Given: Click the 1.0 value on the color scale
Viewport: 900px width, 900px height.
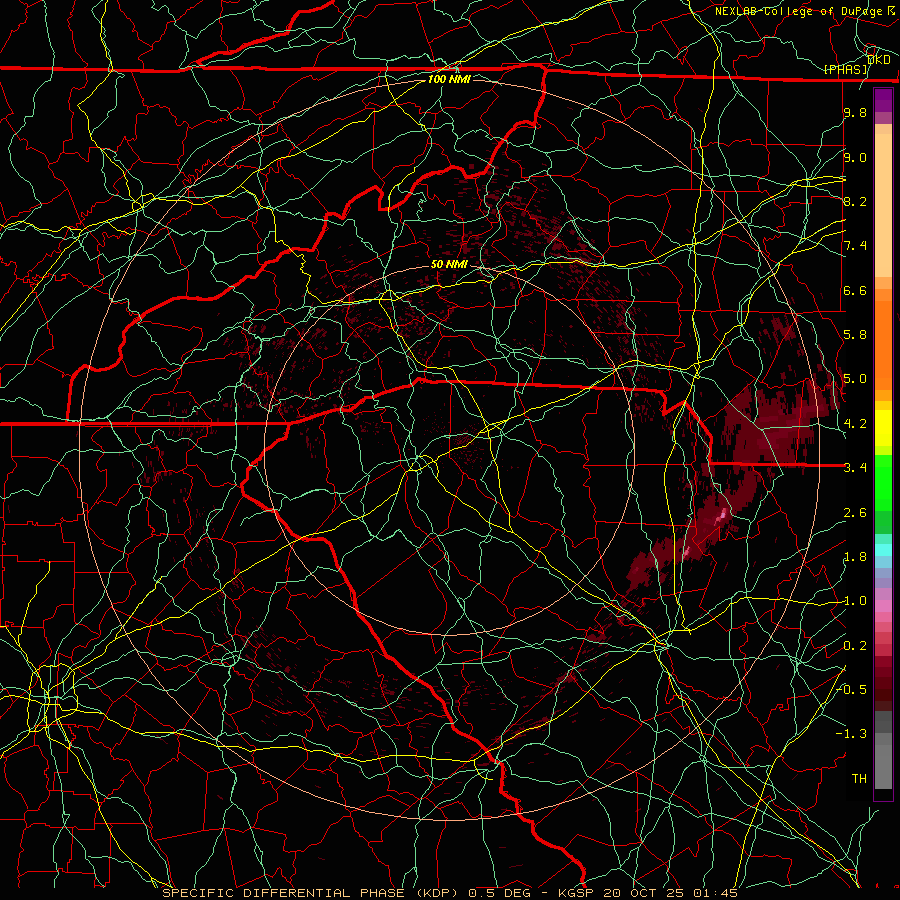Looking at the screenshot, I should (x=855, y=601).
